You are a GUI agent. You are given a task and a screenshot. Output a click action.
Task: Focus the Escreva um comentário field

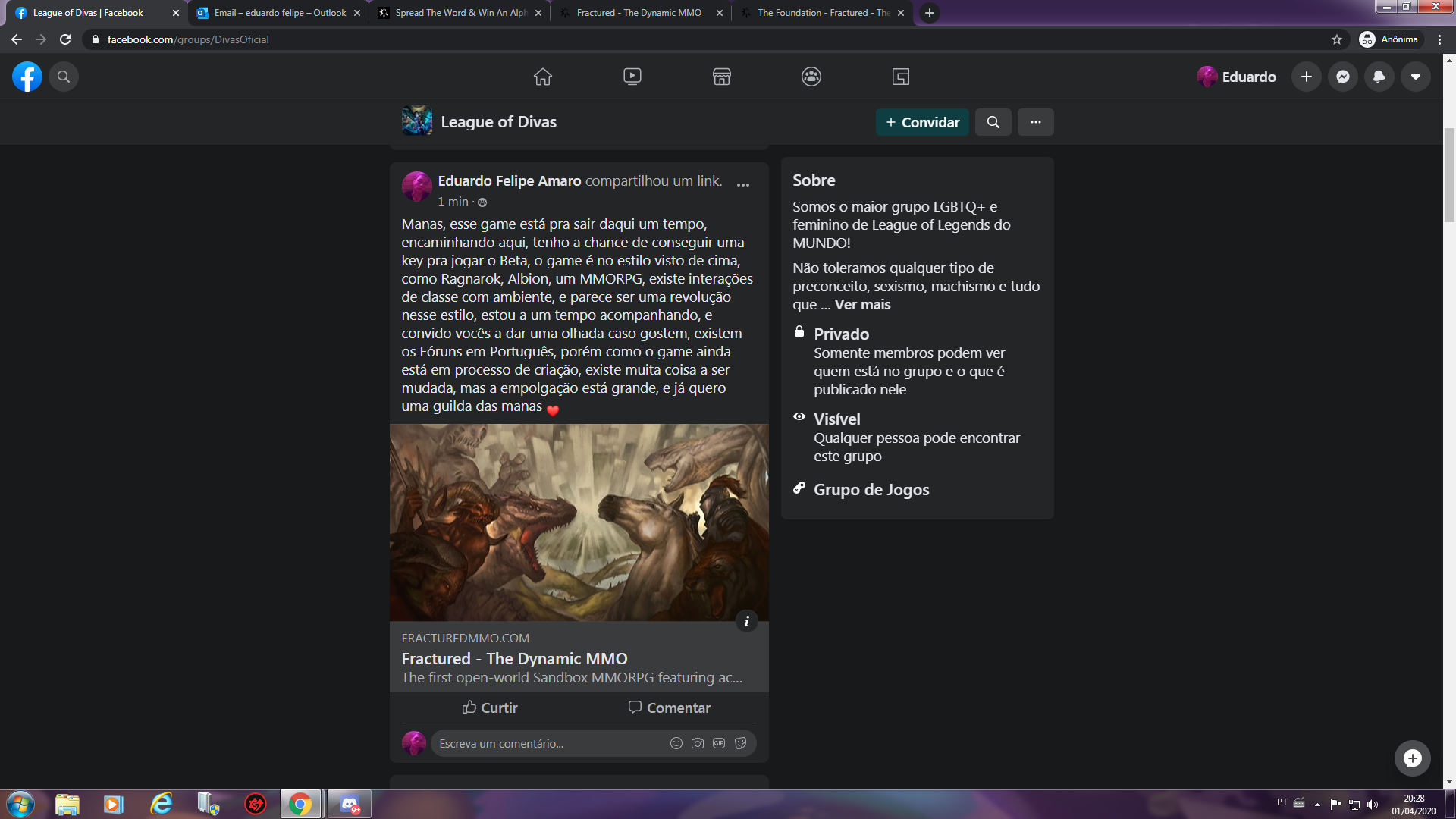pos(550,743)
